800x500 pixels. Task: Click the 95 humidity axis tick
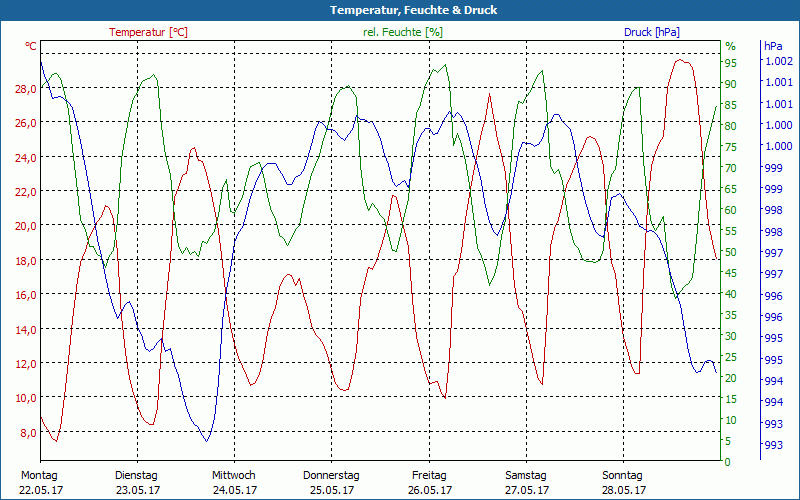pos(731,63)
